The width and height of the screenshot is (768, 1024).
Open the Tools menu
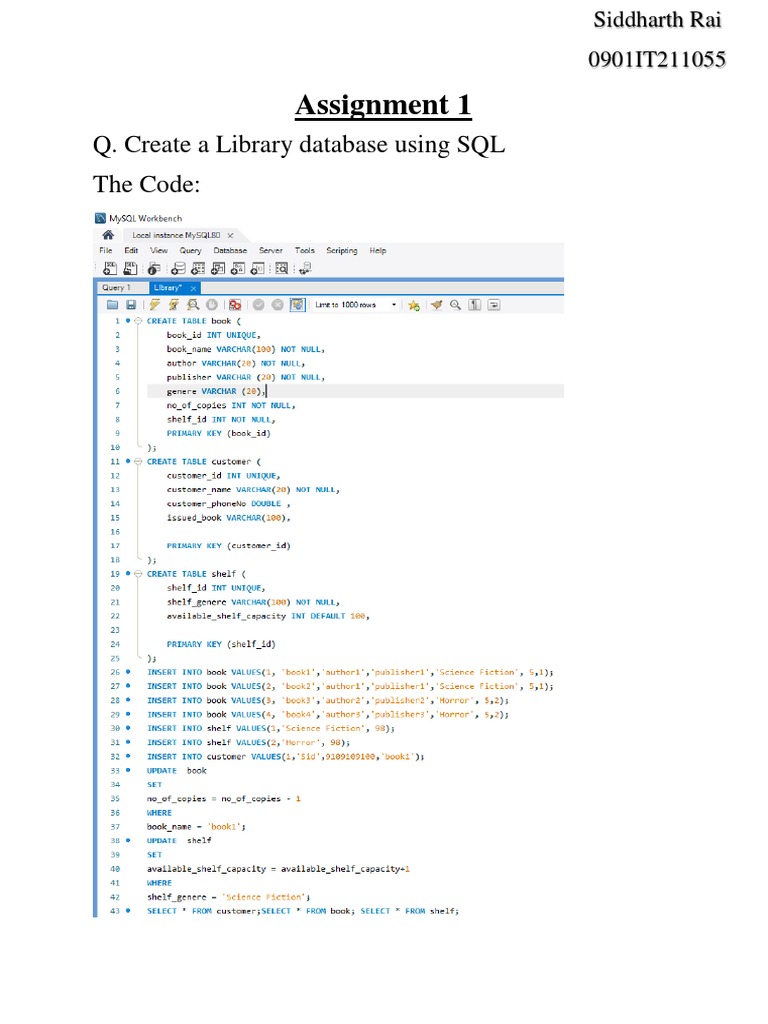(x=304, y=250)
